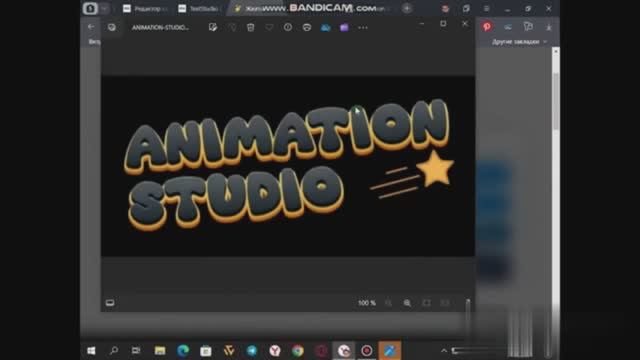Click the Pinterest extension icon in browser

(487, 27)
